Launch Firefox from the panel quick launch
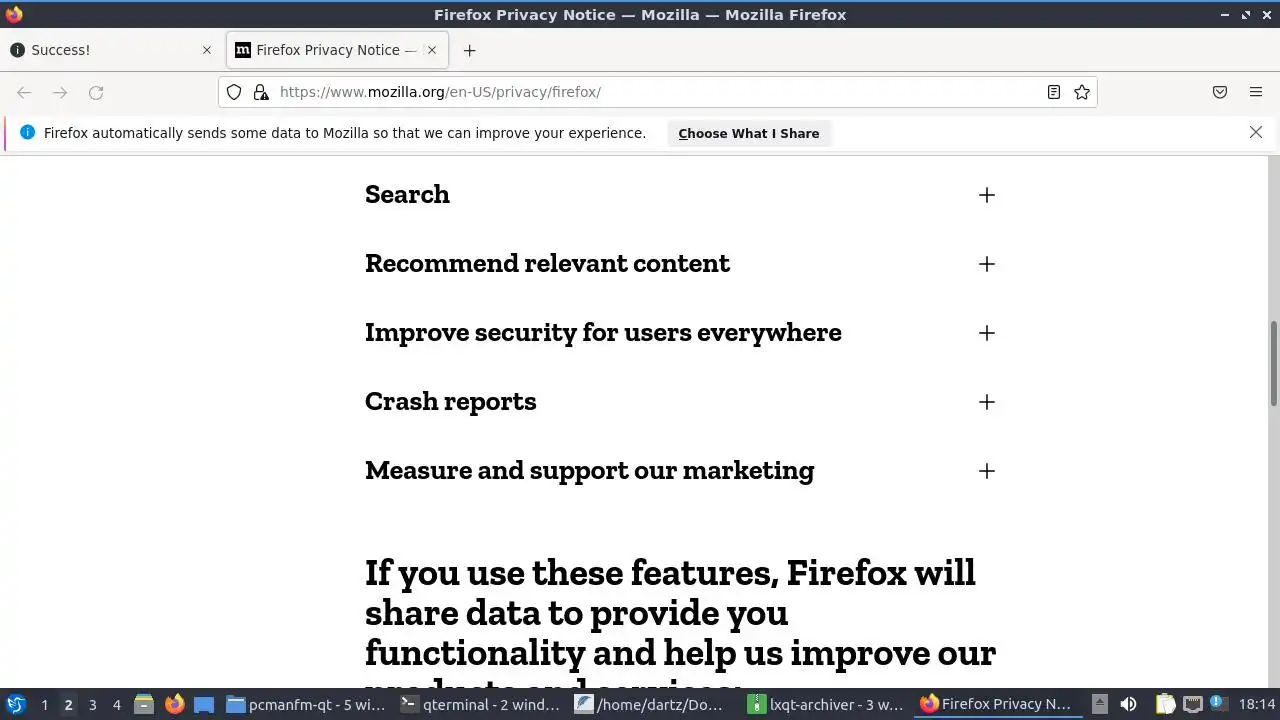Screen dimensions: 1280x720 (174, 704)
